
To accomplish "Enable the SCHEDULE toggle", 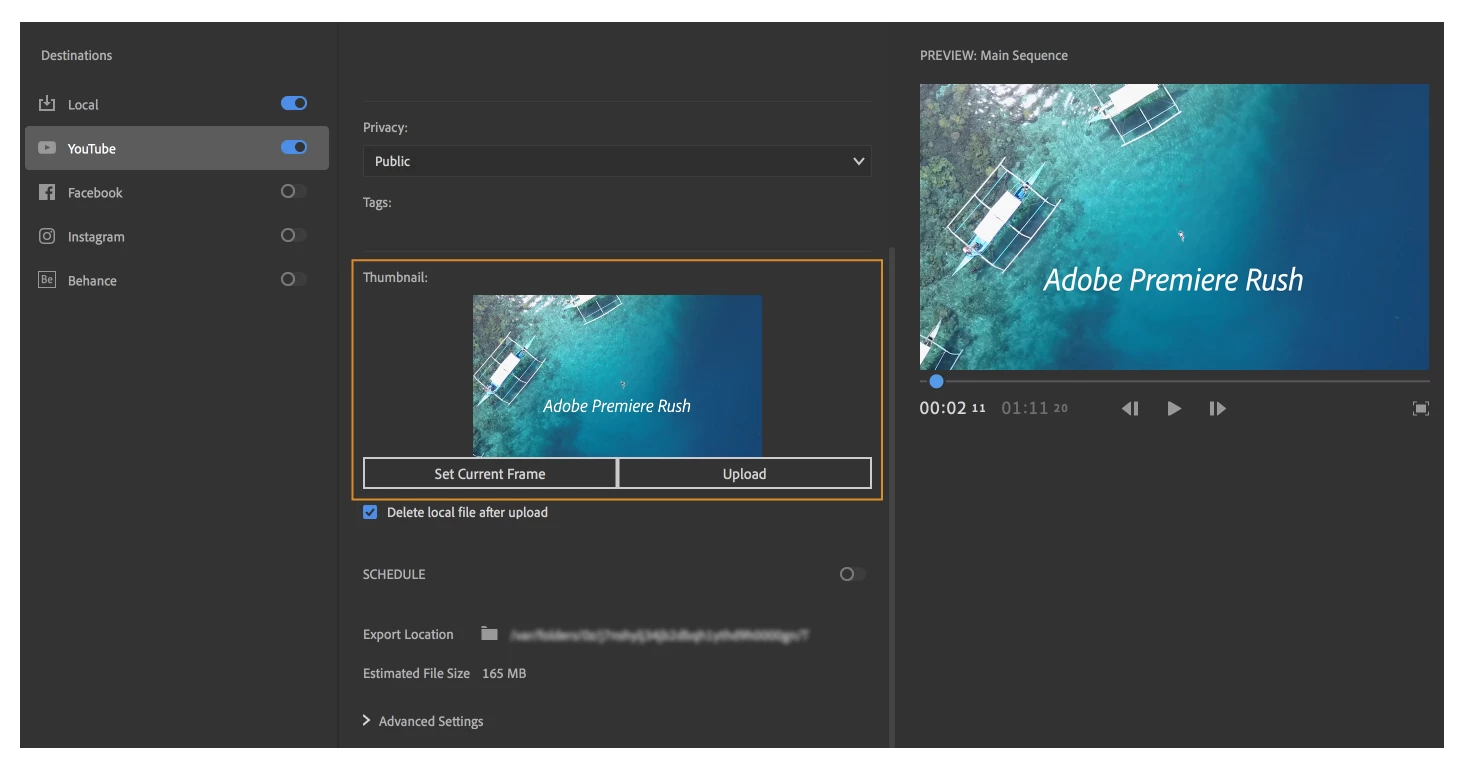I will [853, 574].
